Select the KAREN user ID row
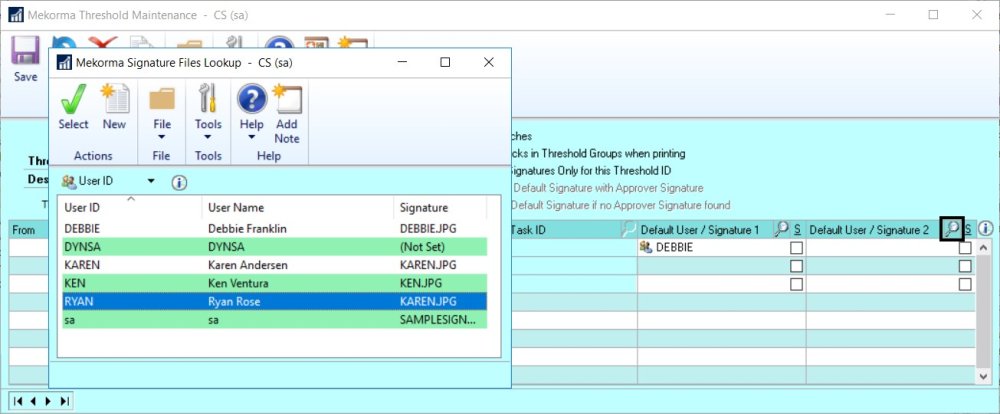 275,265
